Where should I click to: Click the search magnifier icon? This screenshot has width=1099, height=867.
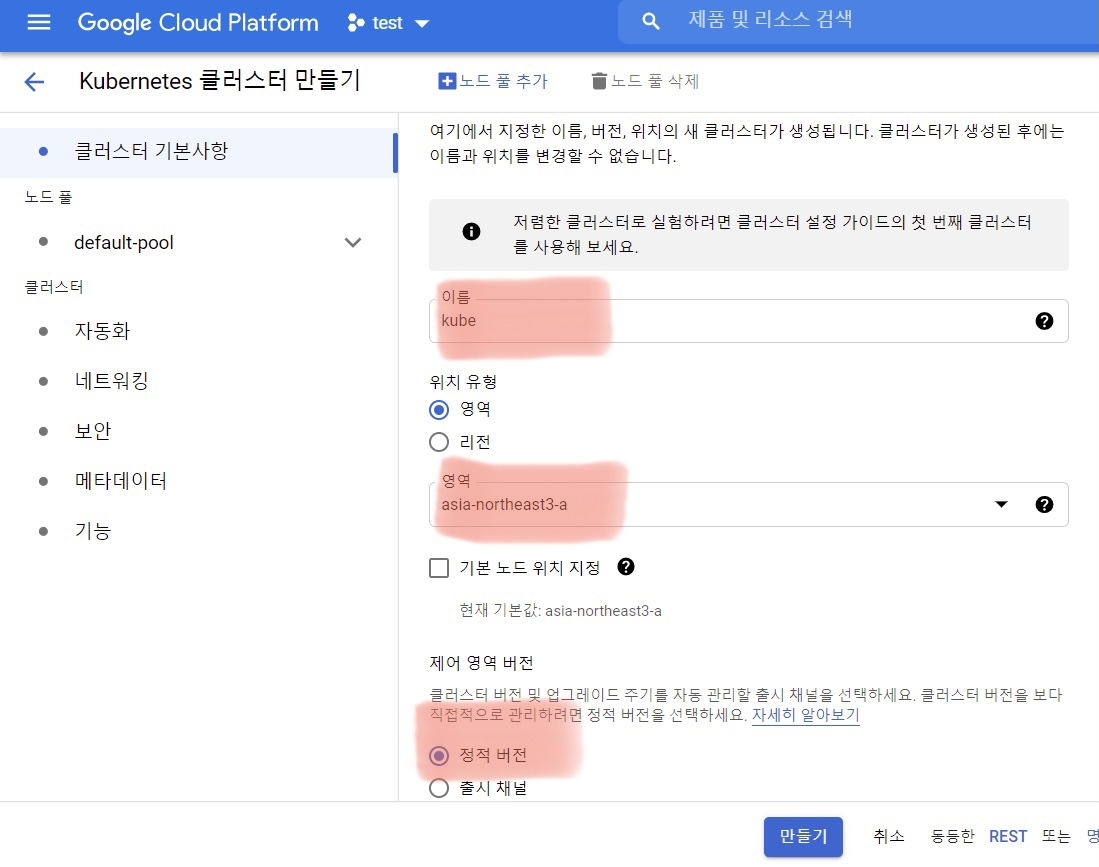click(650, 21)
